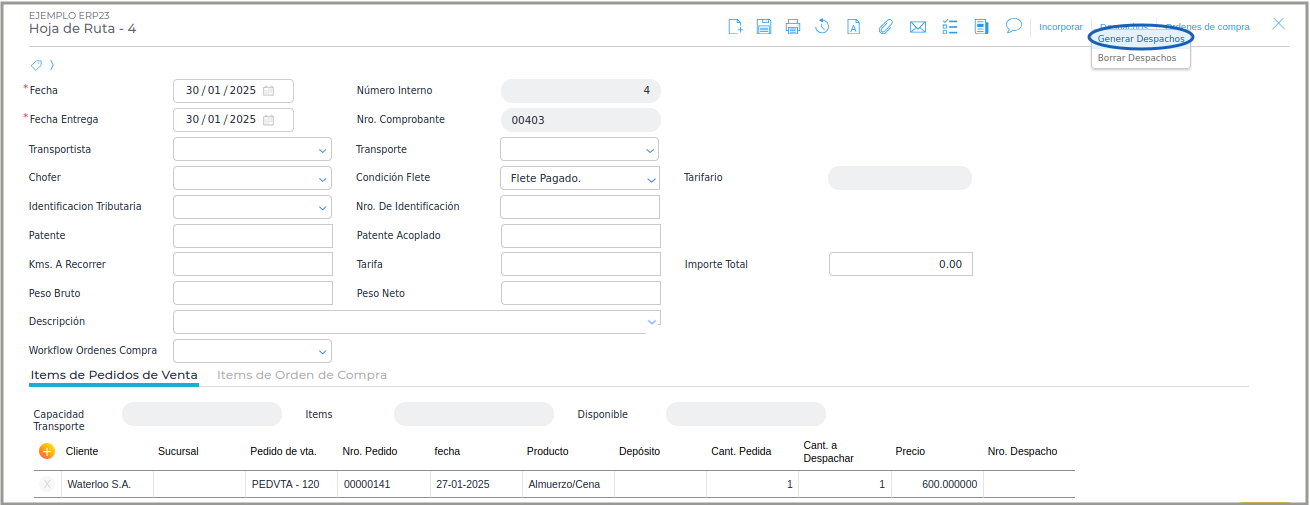Open the comments speech bubble icon
Image resolution: width=1310 pixels, height=505 pixels.
(x=1013, y=26)
